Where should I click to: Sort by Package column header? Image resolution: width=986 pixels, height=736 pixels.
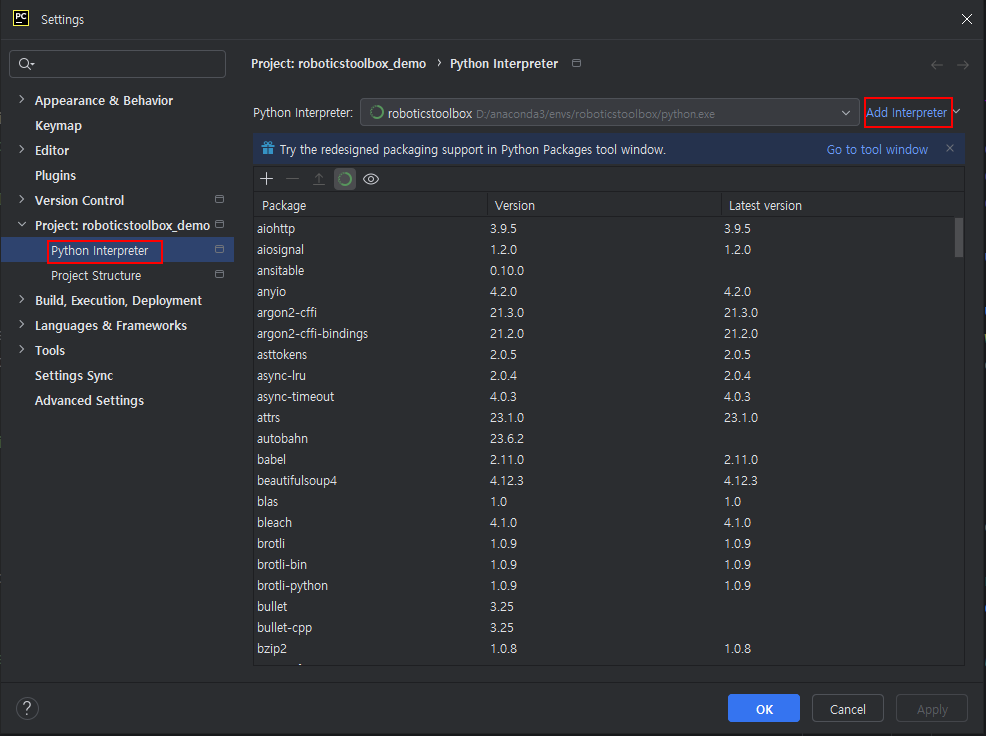click(371, 206)
